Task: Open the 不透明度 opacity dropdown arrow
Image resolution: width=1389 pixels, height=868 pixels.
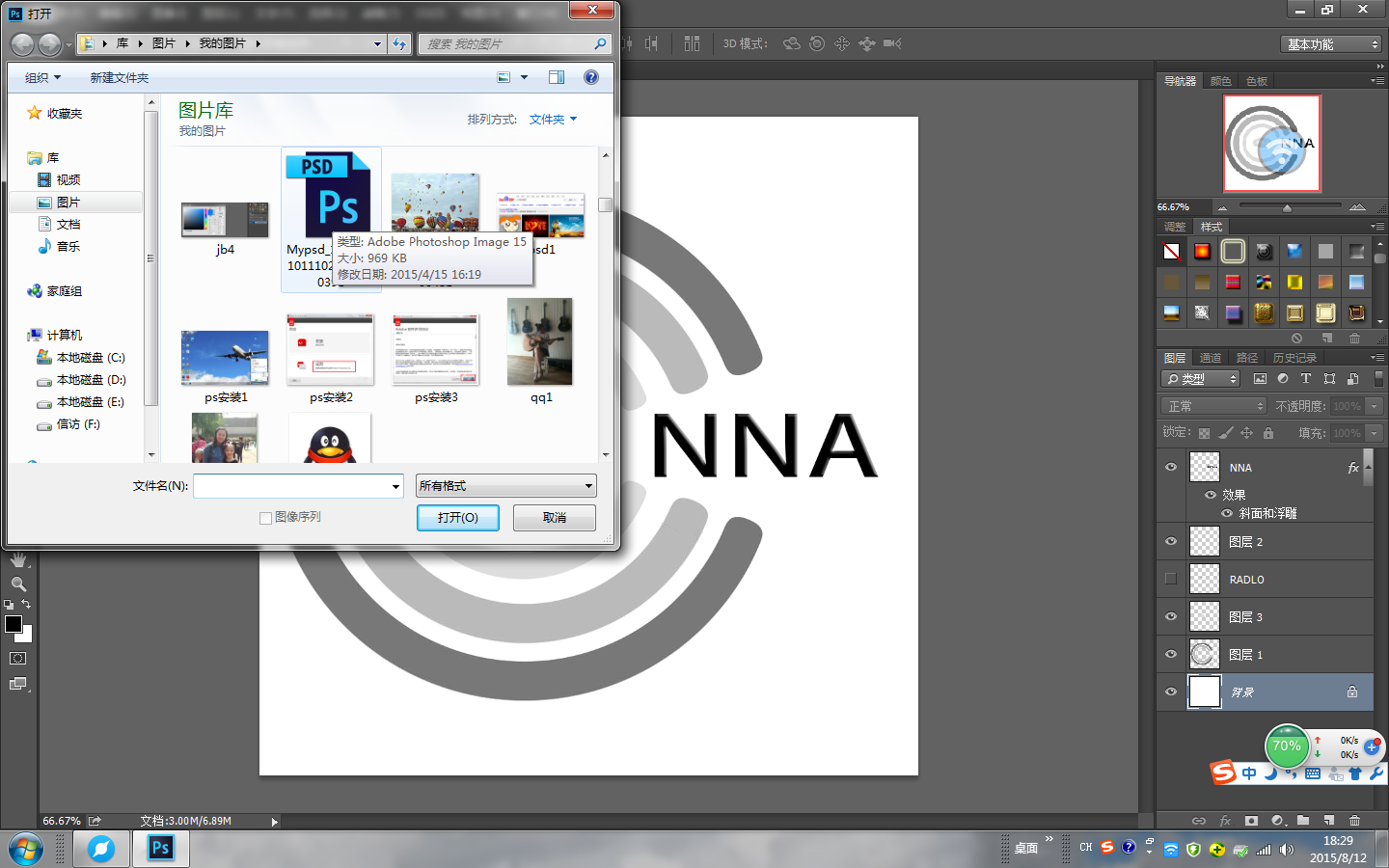Action: (1375, 406)
